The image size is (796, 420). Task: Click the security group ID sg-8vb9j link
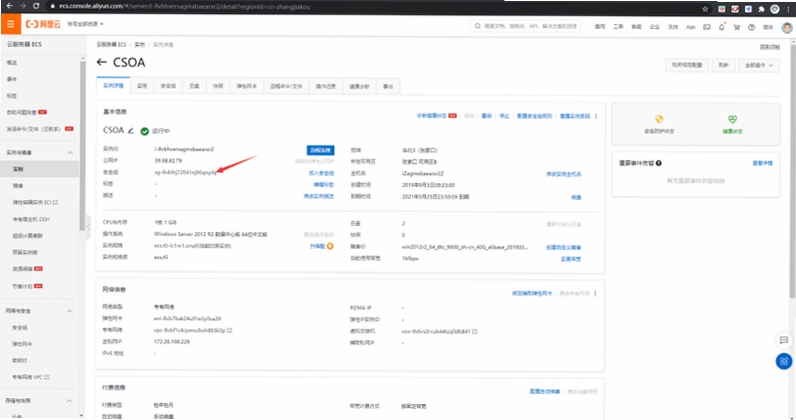[x=185, y=172]
